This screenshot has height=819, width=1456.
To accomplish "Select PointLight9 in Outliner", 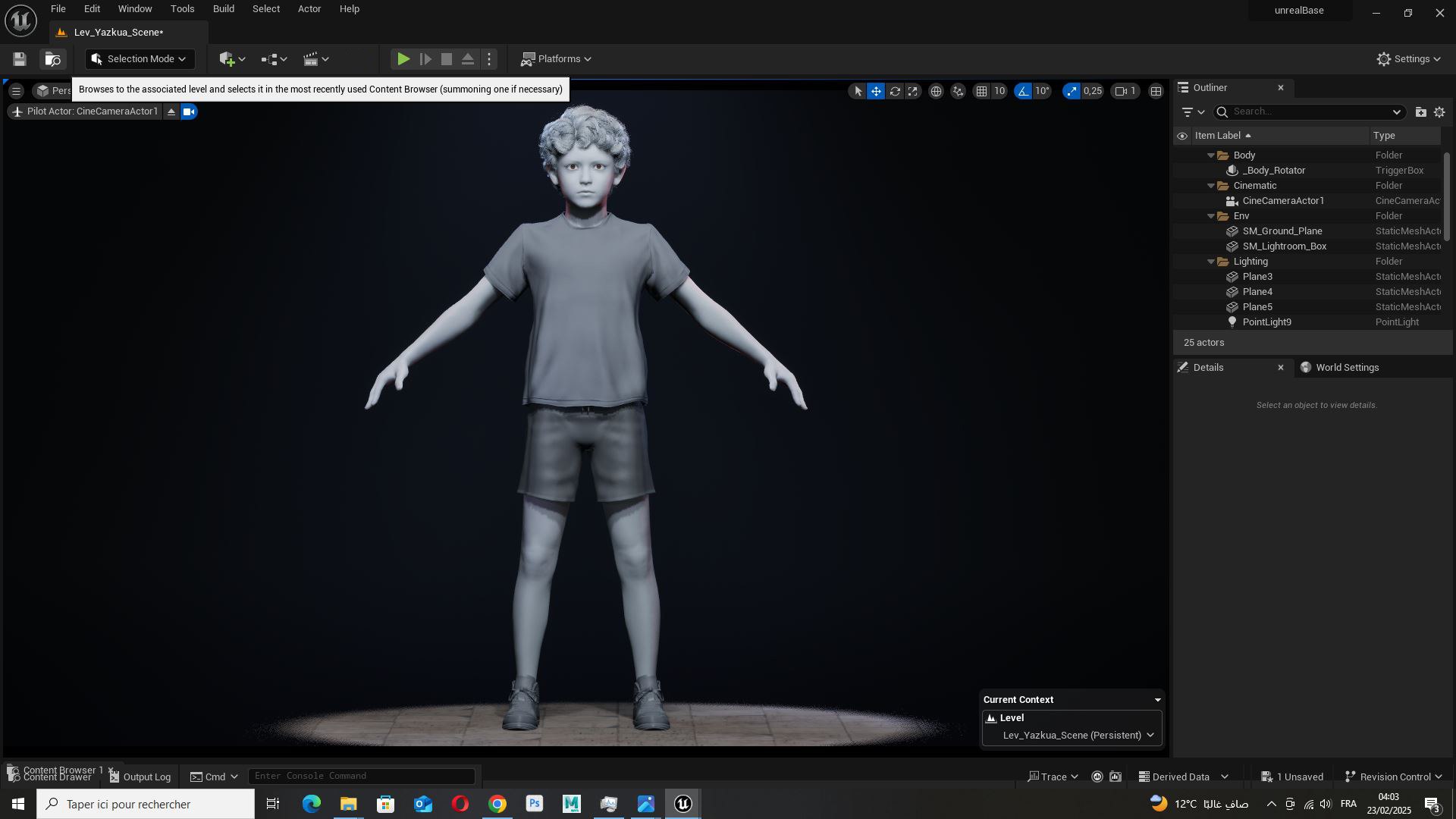I will pyautogui.click(x=1266, y=322).
